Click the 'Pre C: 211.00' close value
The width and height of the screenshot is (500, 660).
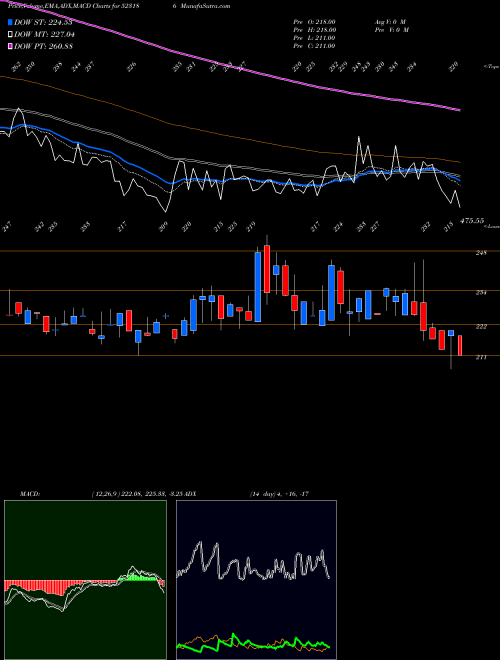pyautogui.click(x=314, y=46)
